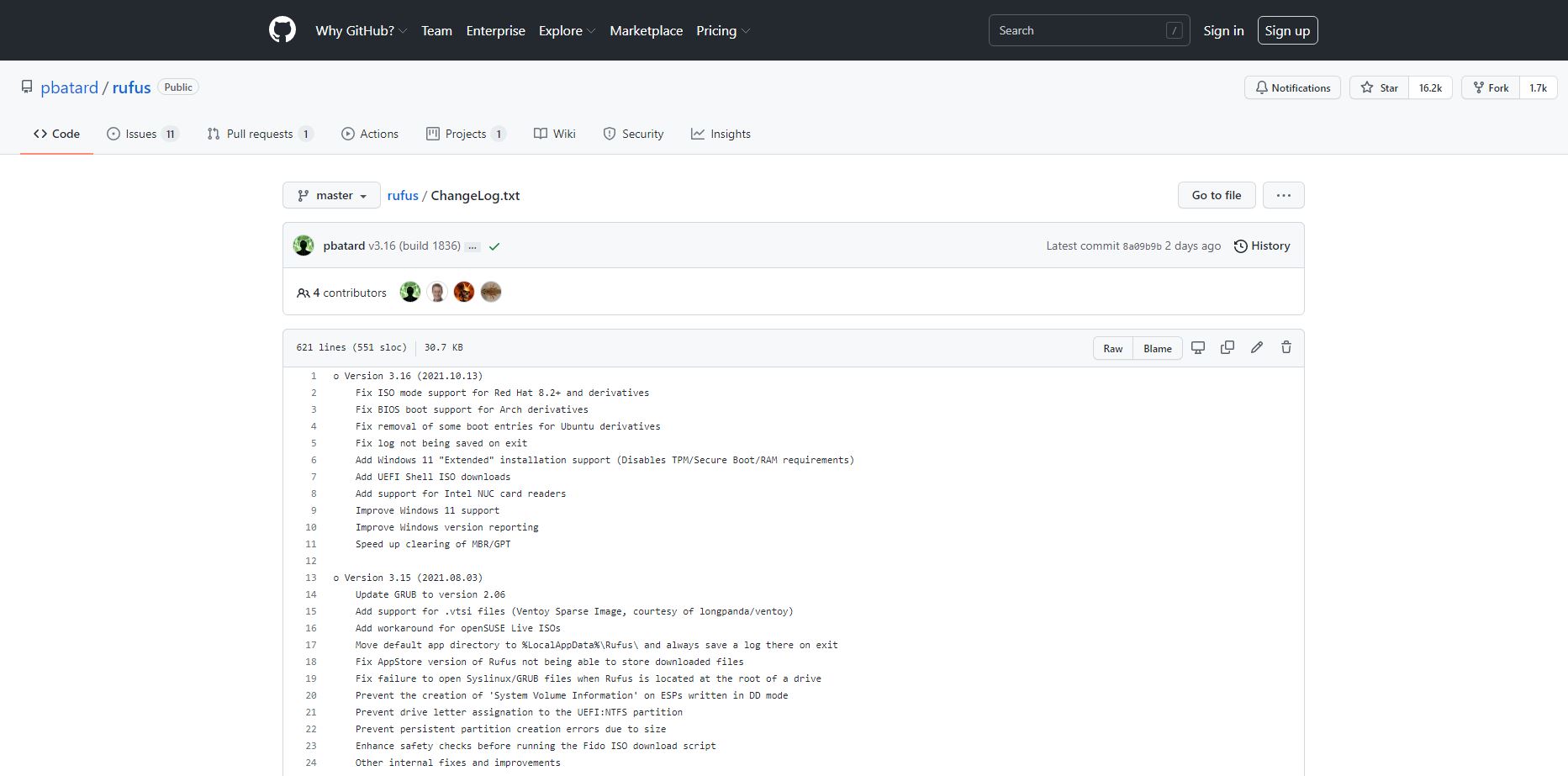Viewport: 1568px width, 776px height.
Task: Click line 'Fix log not being saved on exit'
Action: click(x=441, y=443)
